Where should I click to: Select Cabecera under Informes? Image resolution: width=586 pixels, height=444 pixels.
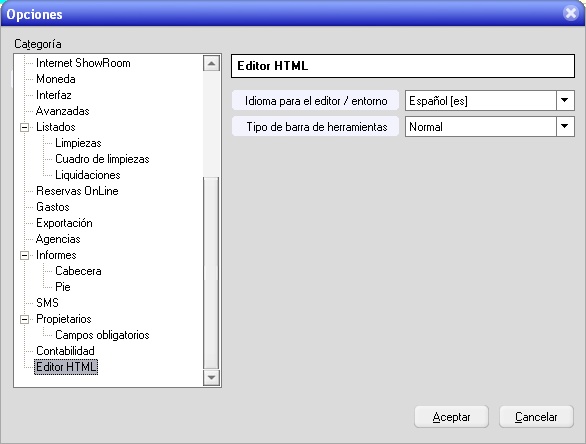coord(78,271)
